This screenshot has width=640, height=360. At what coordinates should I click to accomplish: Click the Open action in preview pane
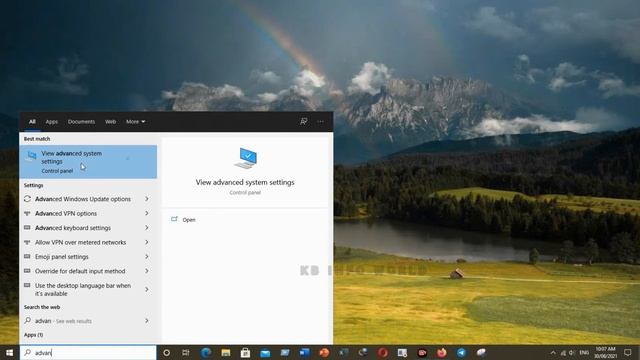[189, 220]
